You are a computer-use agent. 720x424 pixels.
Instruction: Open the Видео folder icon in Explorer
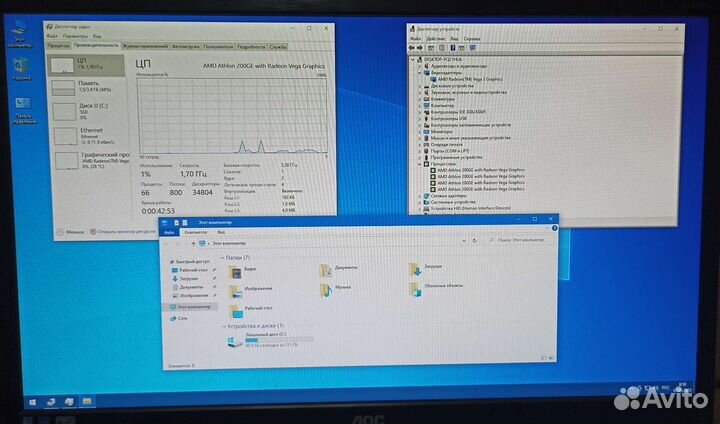coord(236,269)
